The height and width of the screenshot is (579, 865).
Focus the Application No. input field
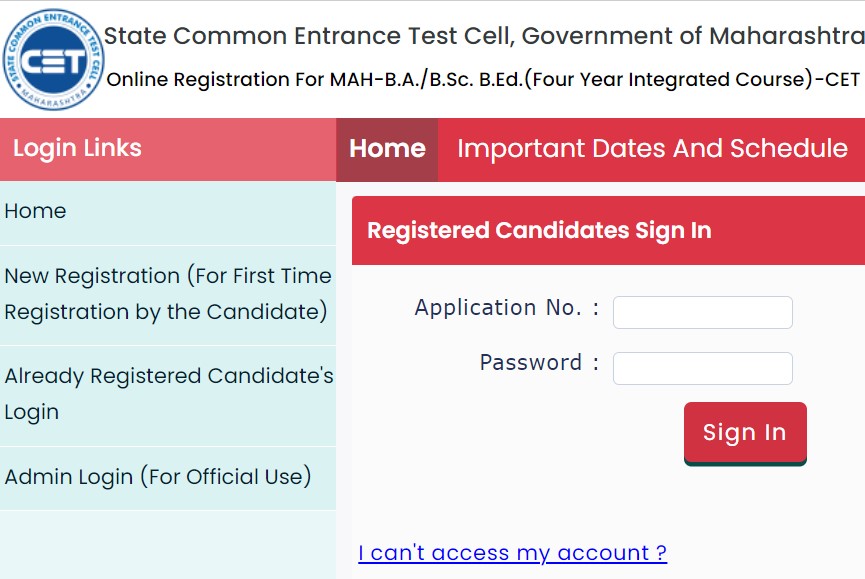[x=702, y=312]
